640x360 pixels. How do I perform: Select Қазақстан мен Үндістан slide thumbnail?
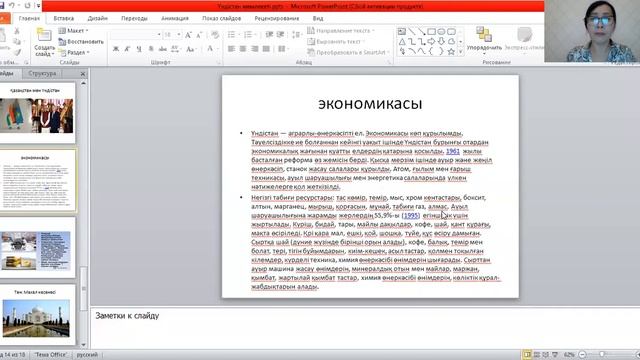(x=37, y=112)
